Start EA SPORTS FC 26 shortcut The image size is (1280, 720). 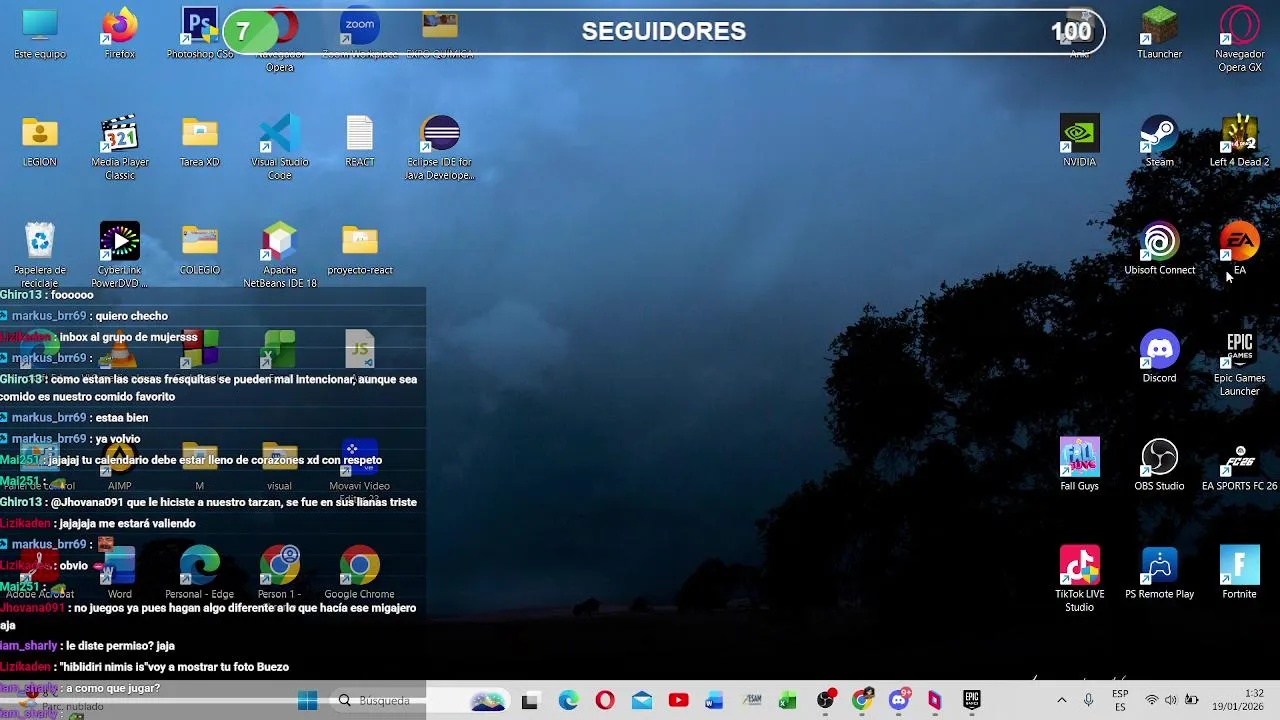pyautogui.click(x=1240, y=465)
